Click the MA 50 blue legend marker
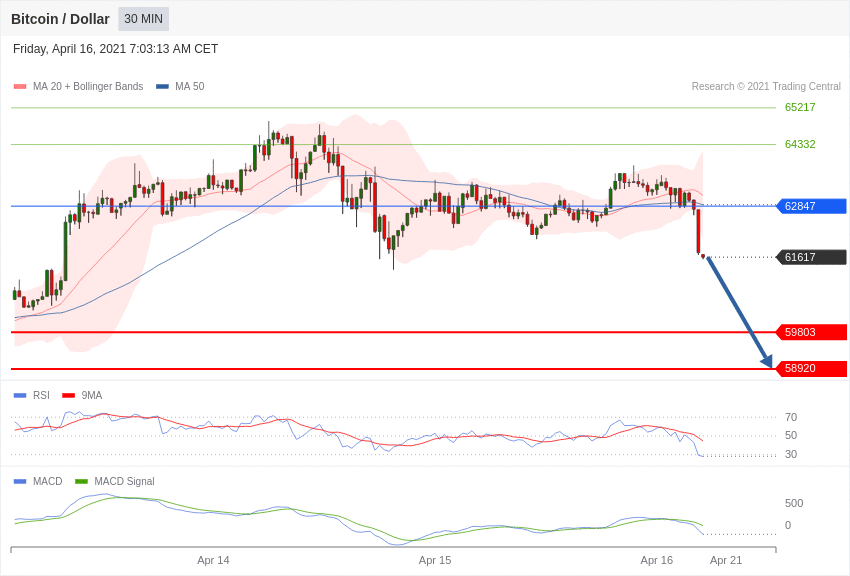 point(162,87)
